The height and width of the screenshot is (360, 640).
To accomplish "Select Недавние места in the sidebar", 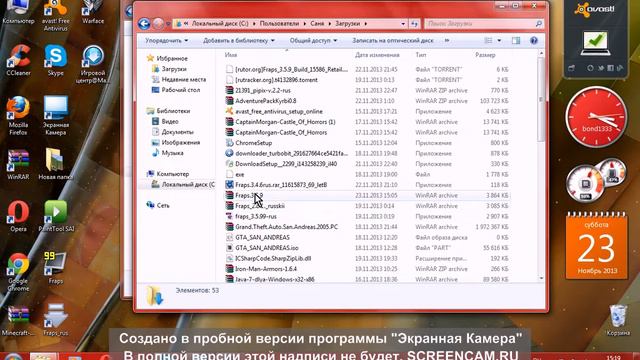I will (183, 80).
